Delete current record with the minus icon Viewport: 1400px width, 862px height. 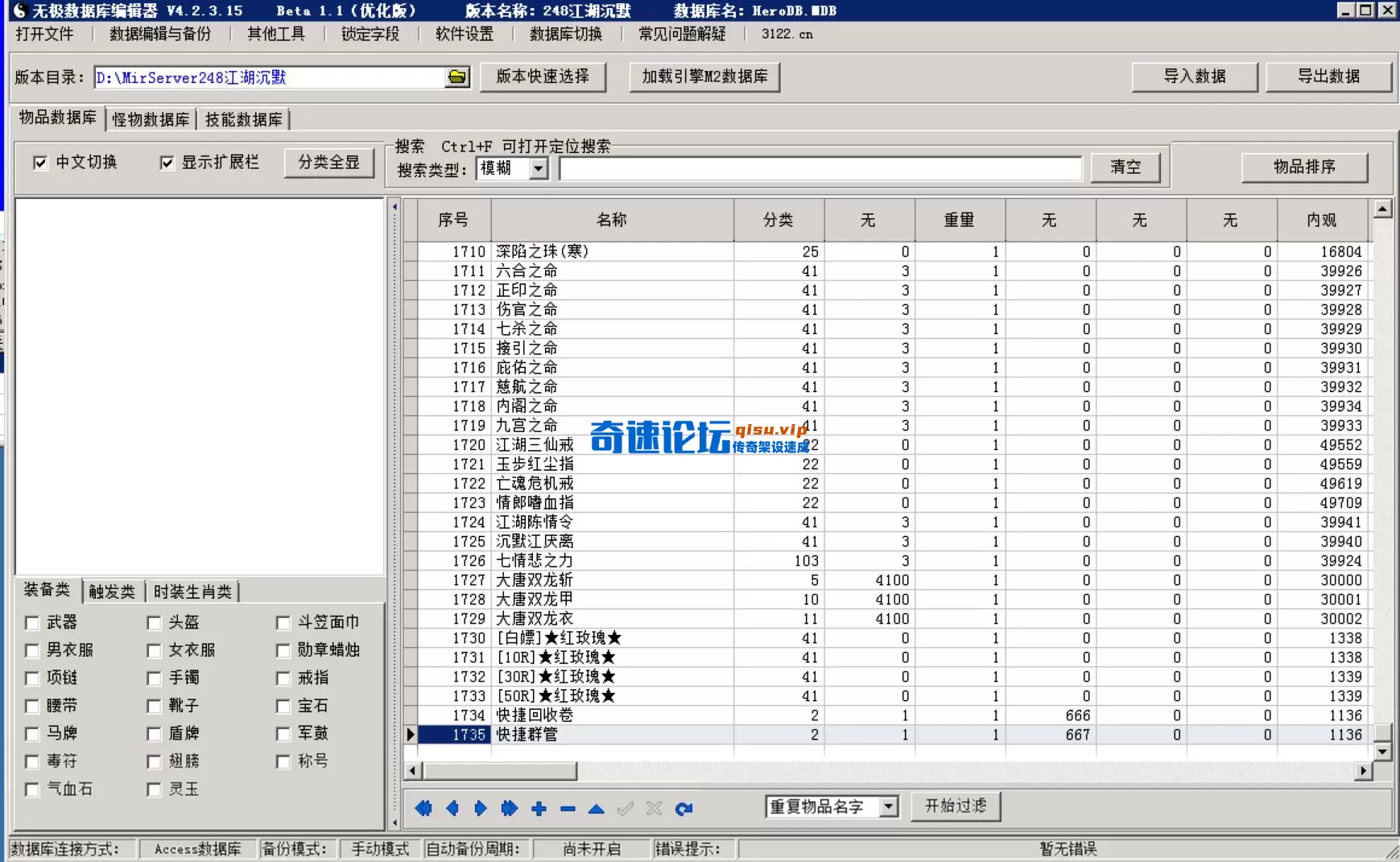click(x=568, y=808)
